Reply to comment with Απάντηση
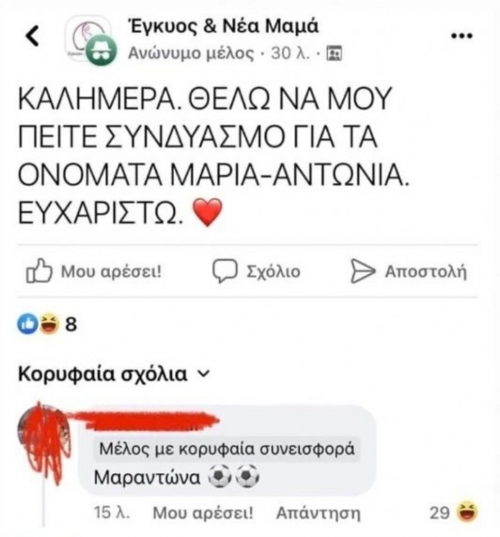This screenshot has width=500, height=537. (318, 513)
